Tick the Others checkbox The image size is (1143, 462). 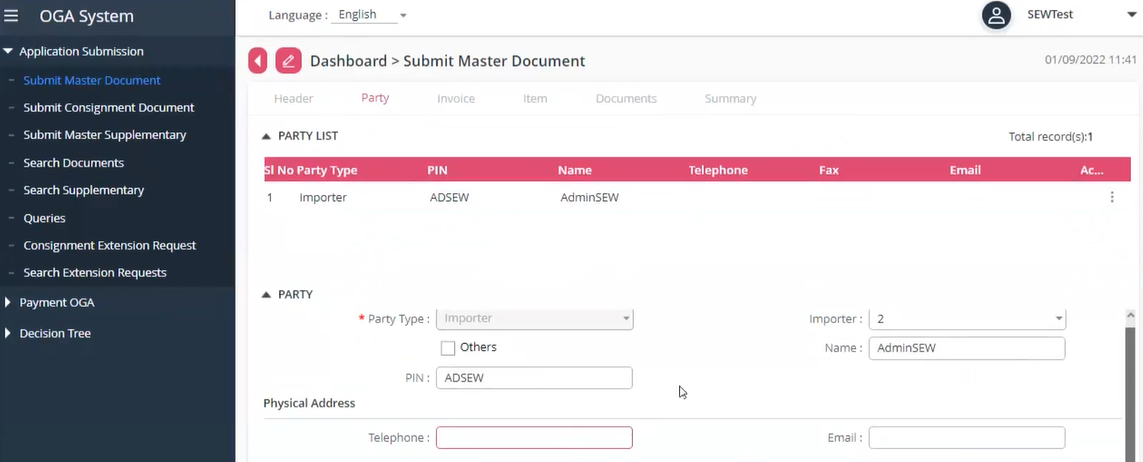[448, 348]
